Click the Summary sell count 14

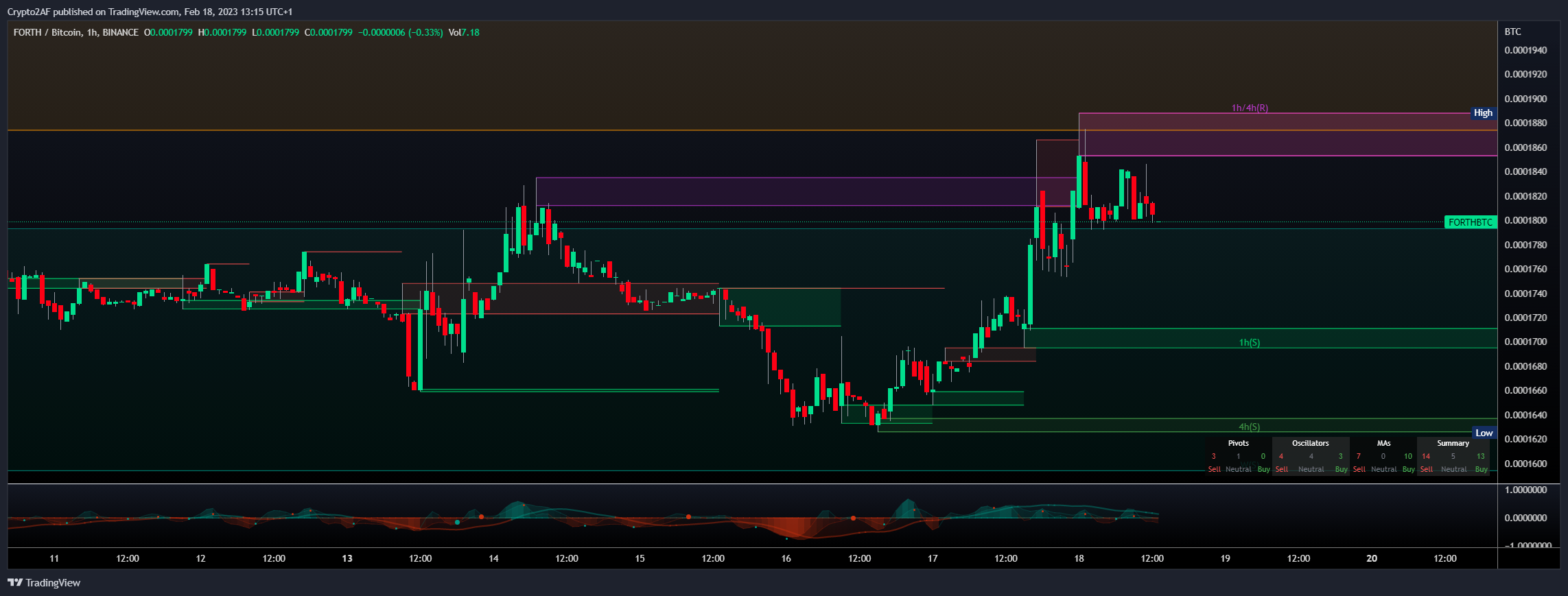[x=1426, y=456]
